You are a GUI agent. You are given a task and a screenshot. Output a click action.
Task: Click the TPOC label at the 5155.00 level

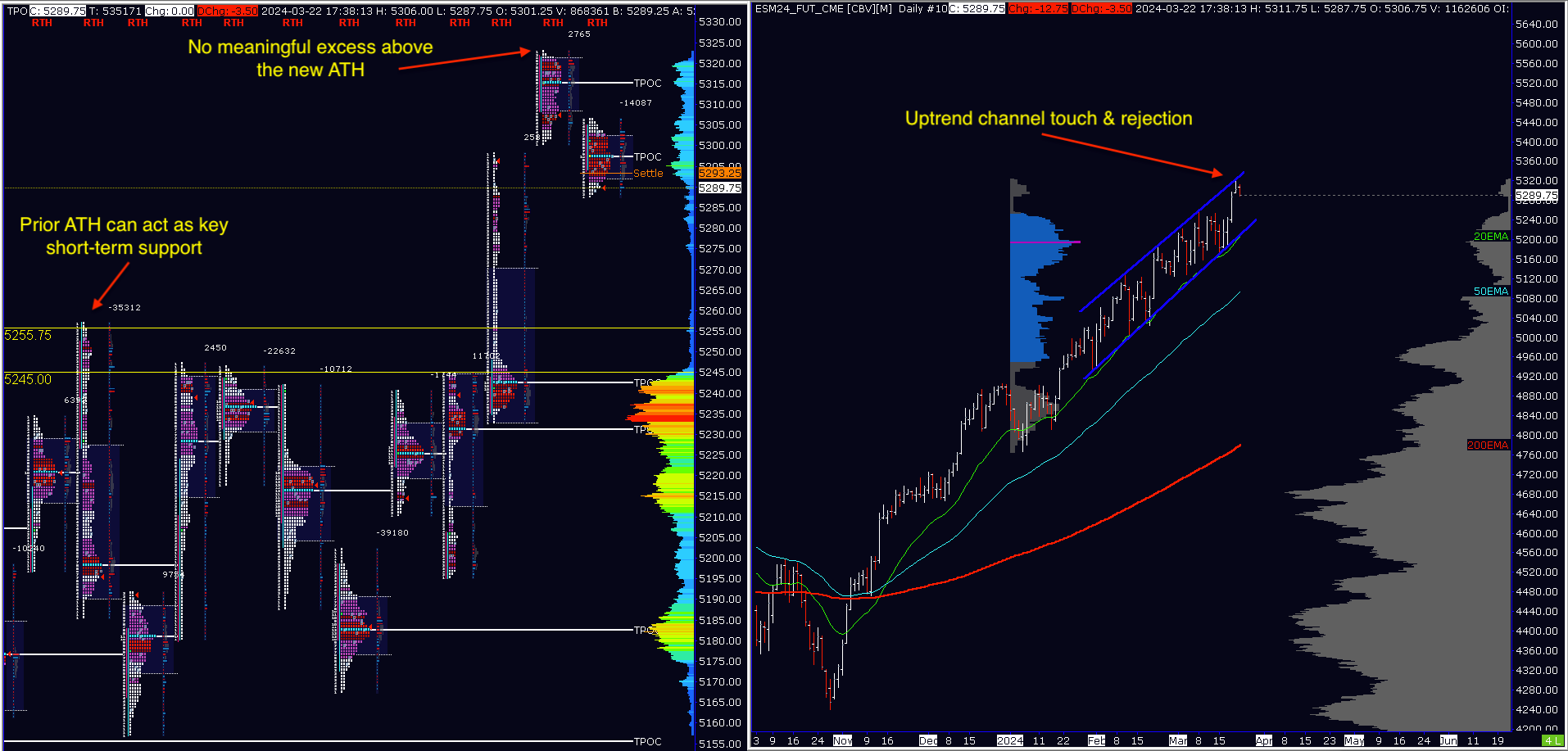(647, 742)
